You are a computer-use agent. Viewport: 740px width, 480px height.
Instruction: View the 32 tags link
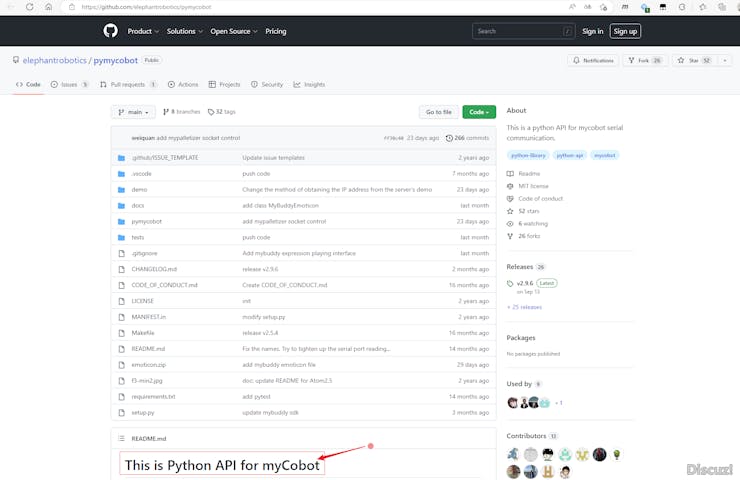[222, 112]
